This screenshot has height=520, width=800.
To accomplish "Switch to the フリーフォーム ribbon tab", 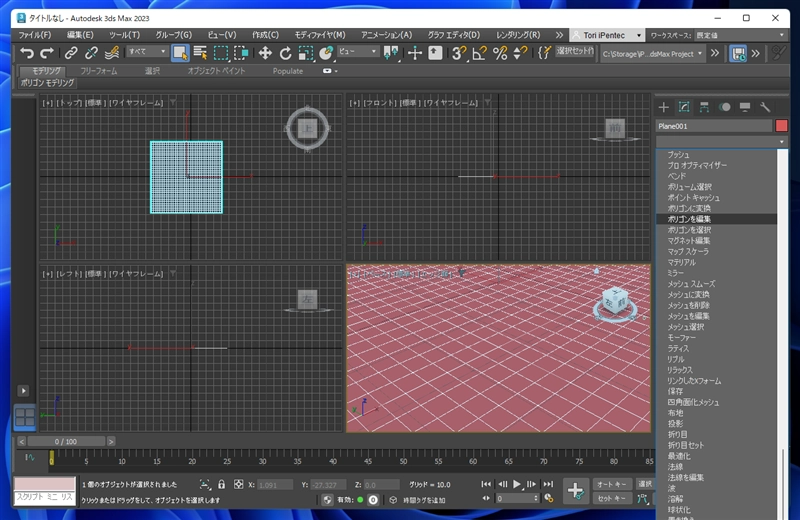I will coord(98,71).
